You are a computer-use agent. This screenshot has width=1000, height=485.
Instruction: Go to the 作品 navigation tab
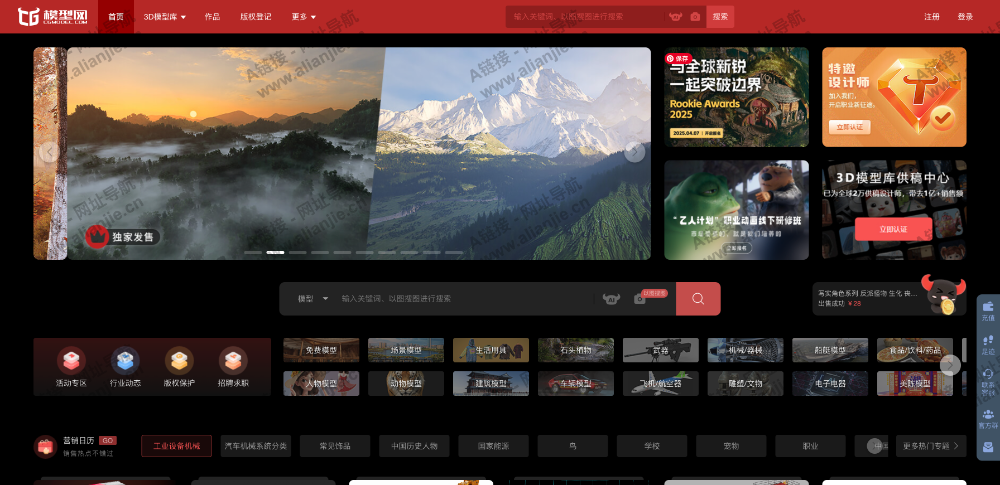(212, 17)
